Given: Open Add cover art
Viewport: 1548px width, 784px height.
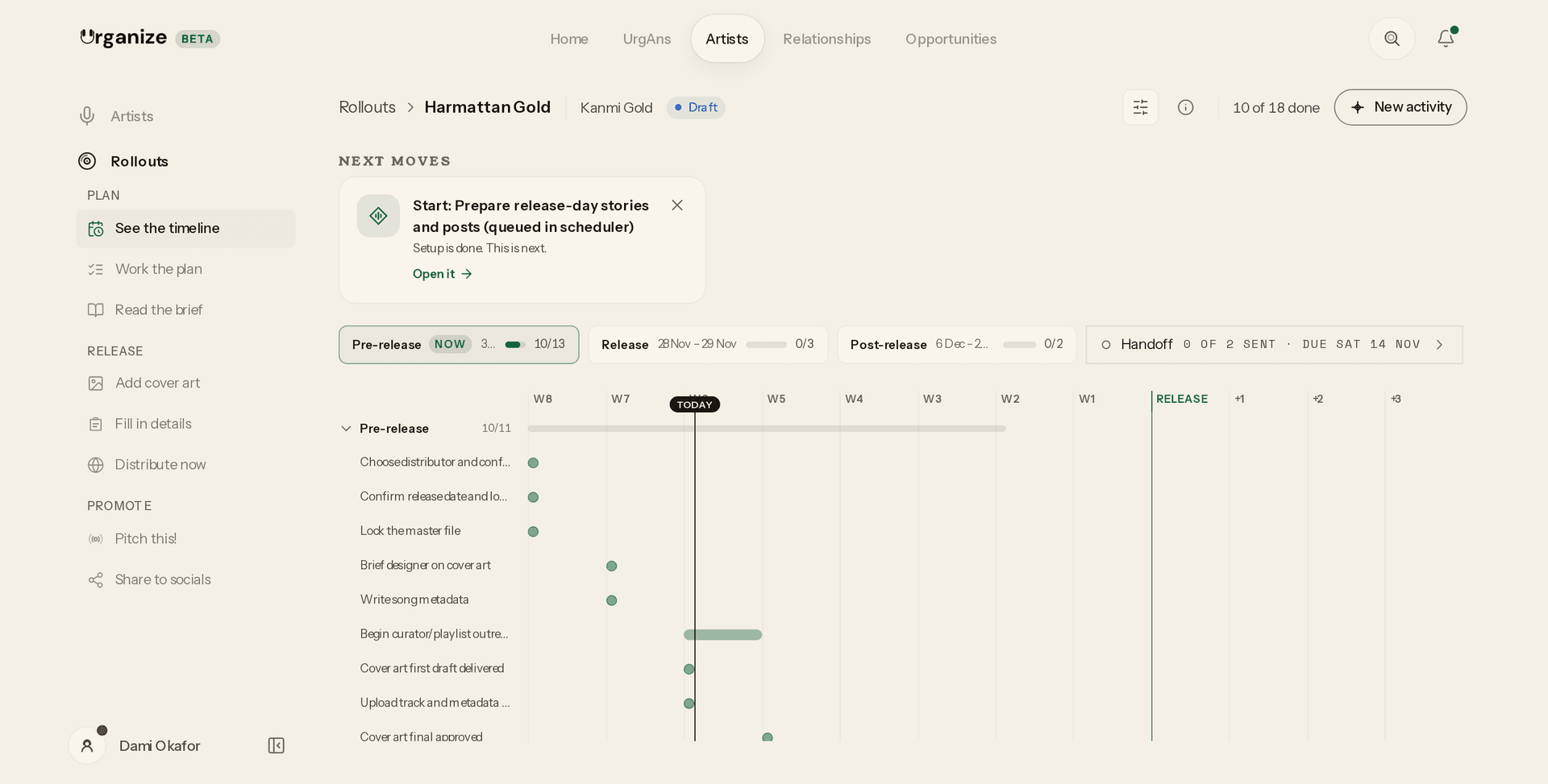Looking at the screenshot, I should (x=186, y=383).
